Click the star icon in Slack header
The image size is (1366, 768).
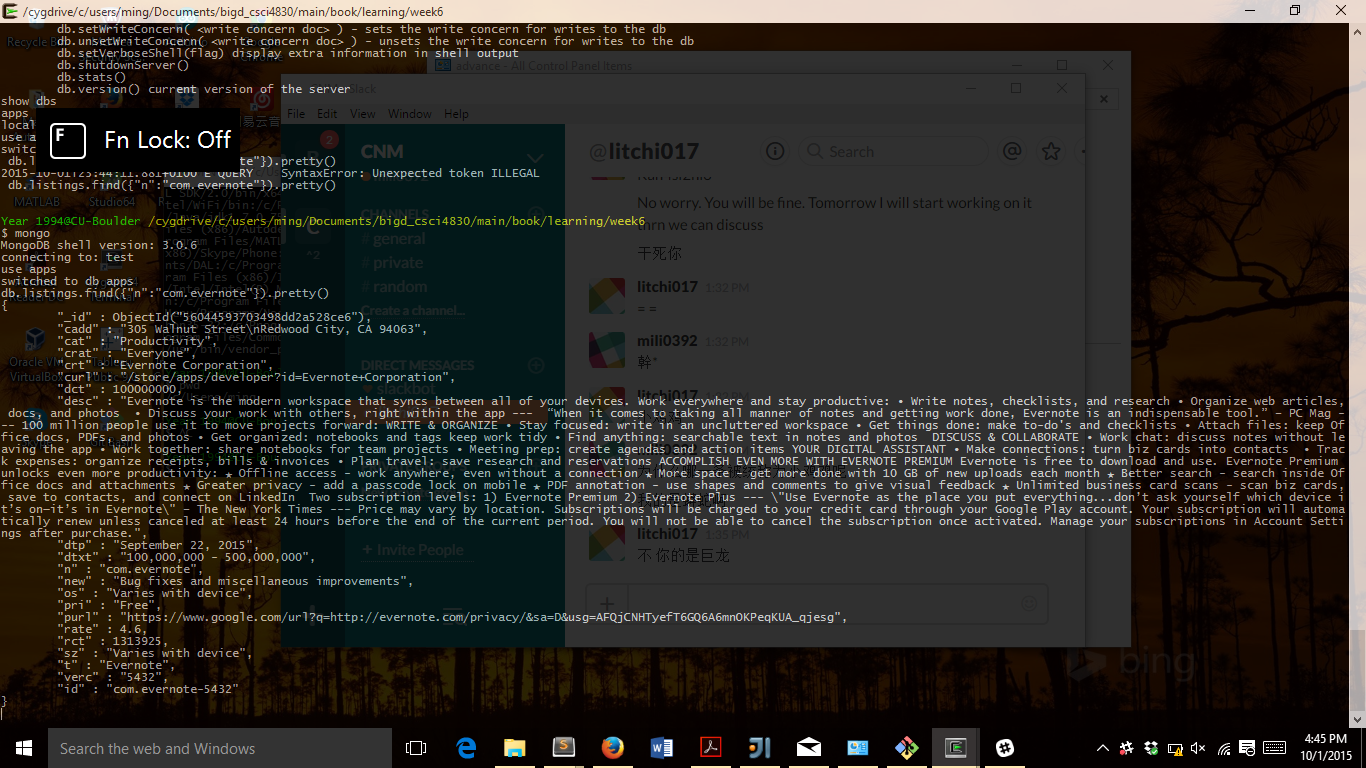click(1051, 151)
